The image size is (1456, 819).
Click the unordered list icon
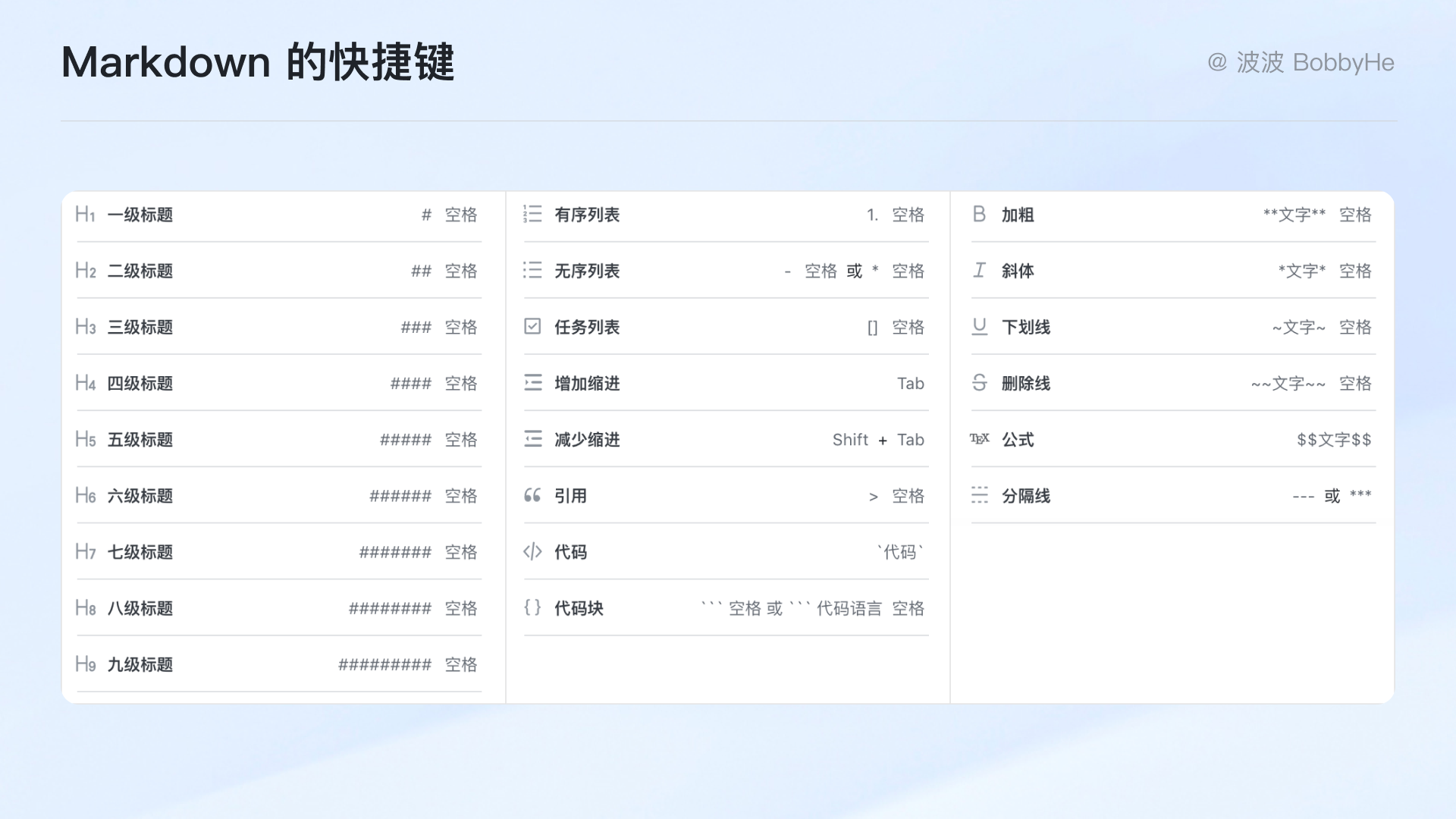point(532,271)
